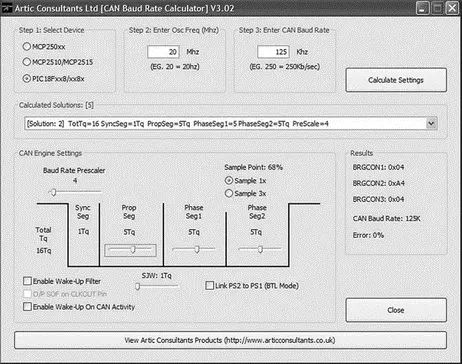Minimize the CAN Baud Rate Calculator window

[423, 8]
